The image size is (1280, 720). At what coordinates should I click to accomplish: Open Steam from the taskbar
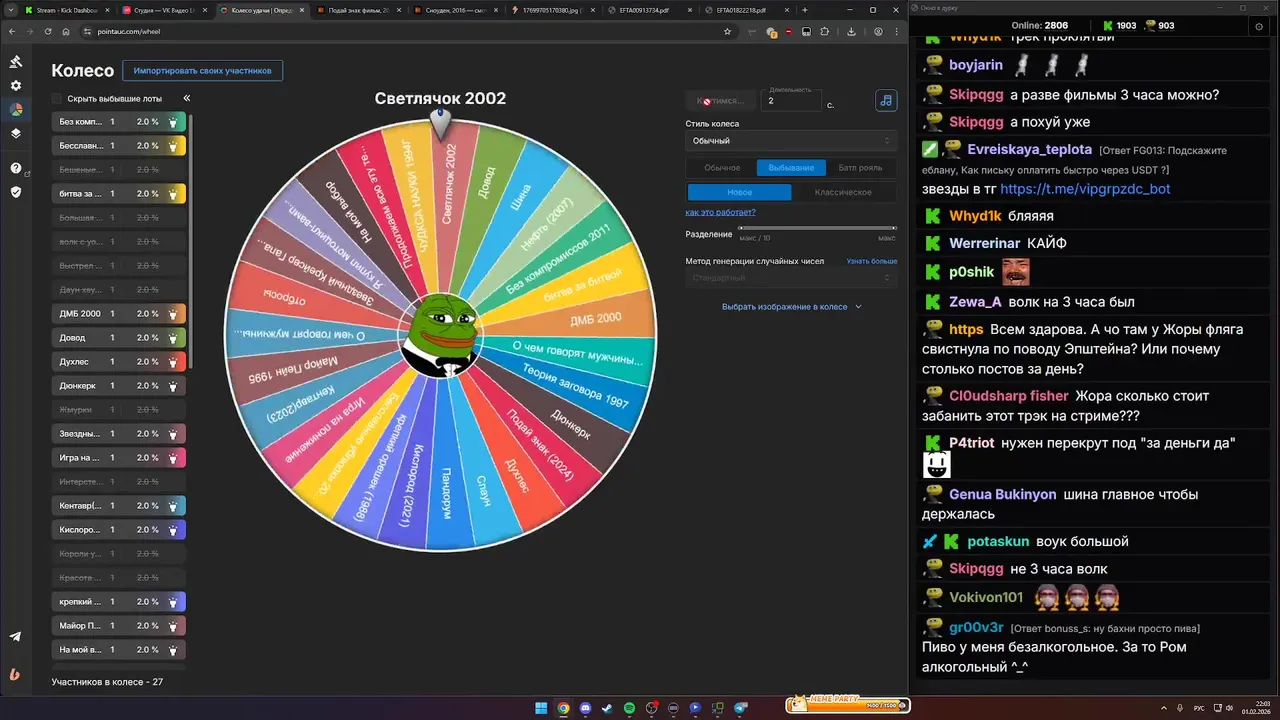607,708
